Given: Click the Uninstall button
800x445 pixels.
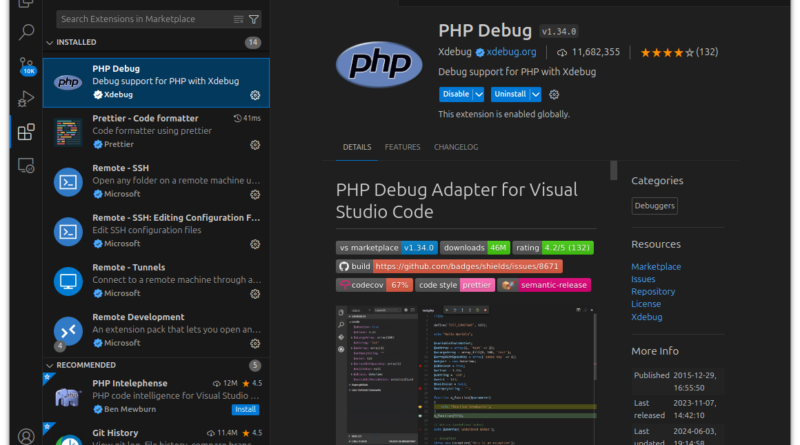Looking at the screenshot, I should tap(510, 94).
